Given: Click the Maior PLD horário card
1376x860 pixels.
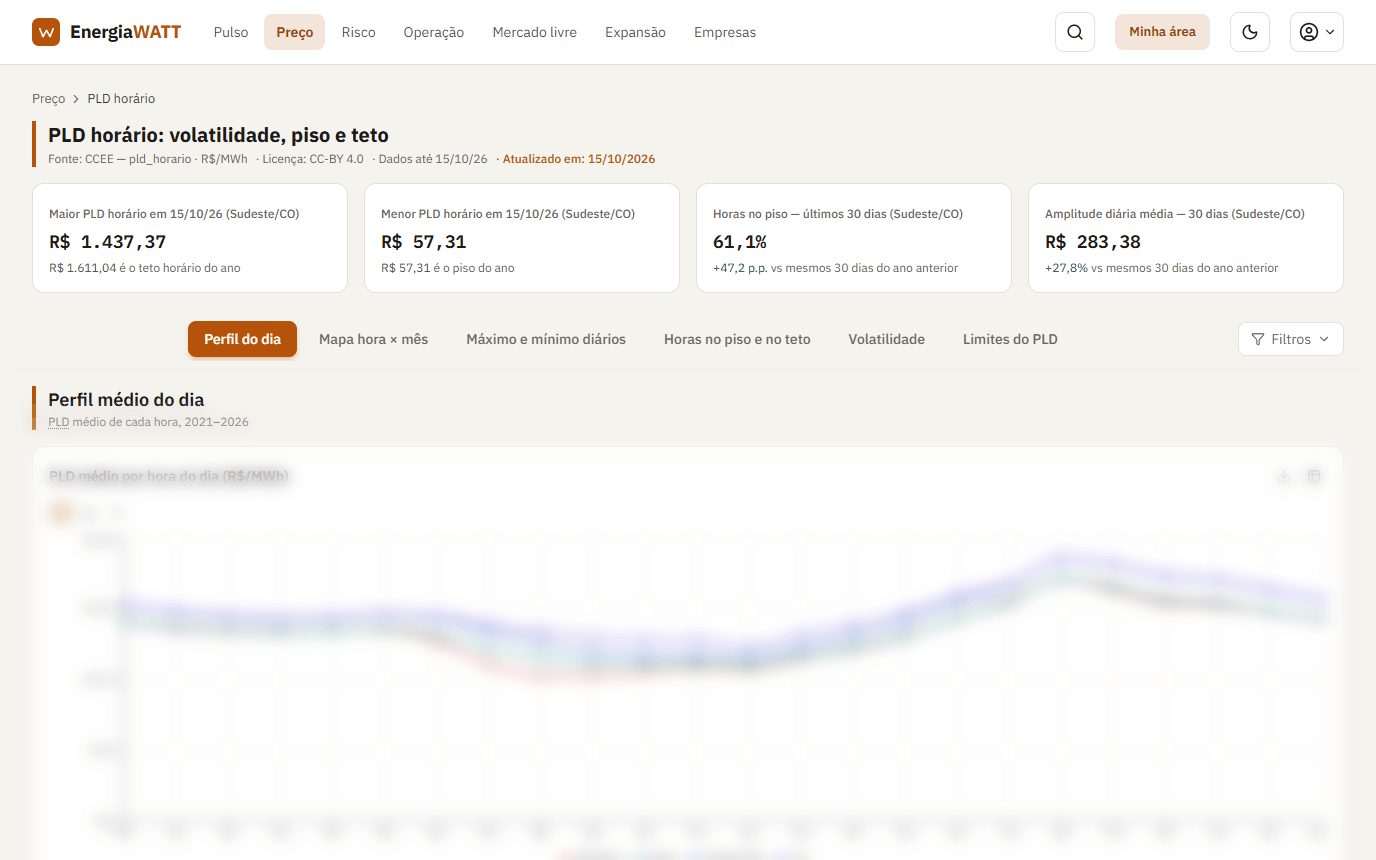Looking at the screenshot, I should pos(190,238).
